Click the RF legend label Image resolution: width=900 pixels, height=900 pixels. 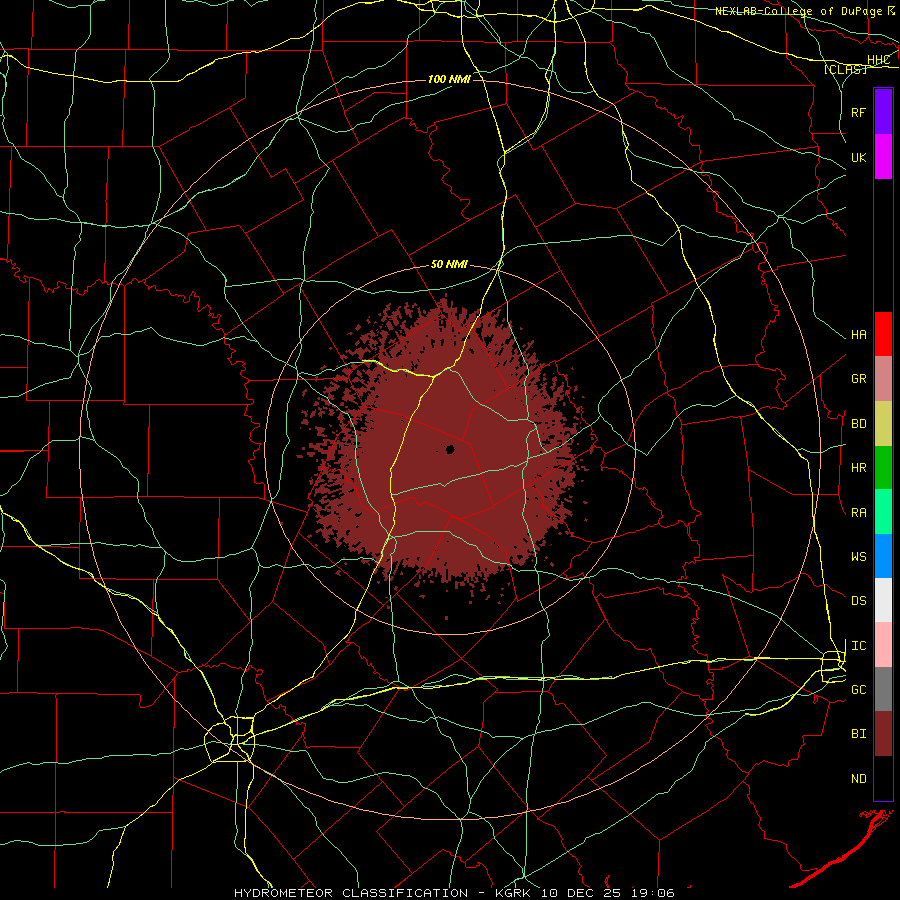click(x=859, y=112)
